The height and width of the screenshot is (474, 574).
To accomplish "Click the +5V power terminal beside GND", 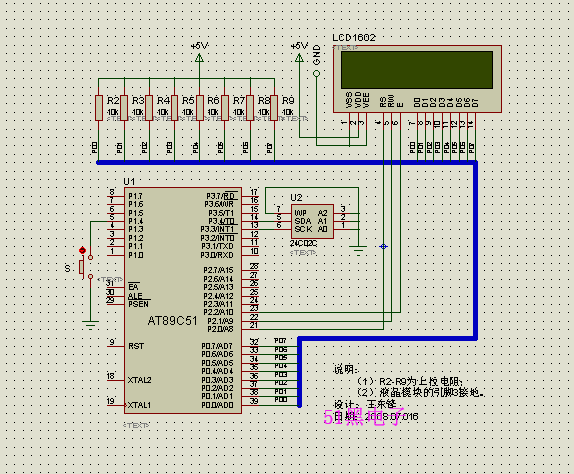I will tap(299, 57).
